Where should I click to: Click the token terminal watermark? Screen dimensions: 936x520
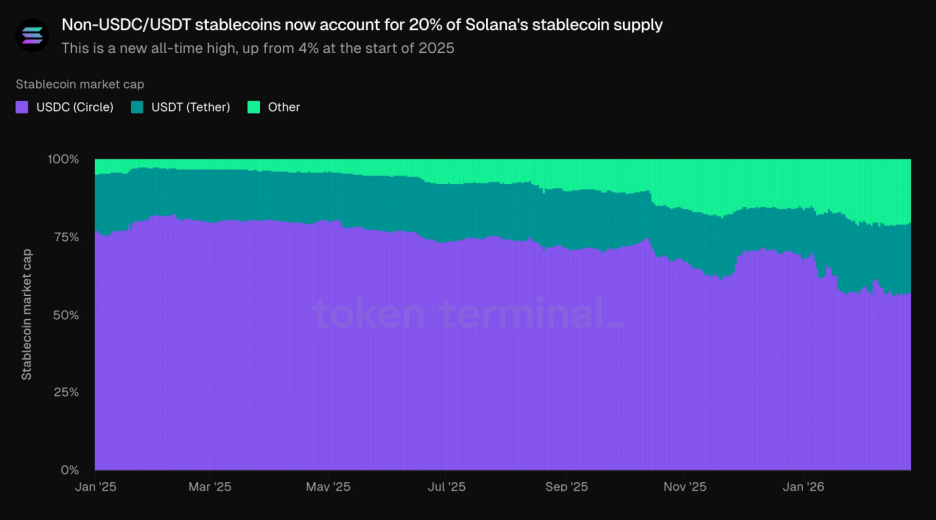tap(468, 314)
